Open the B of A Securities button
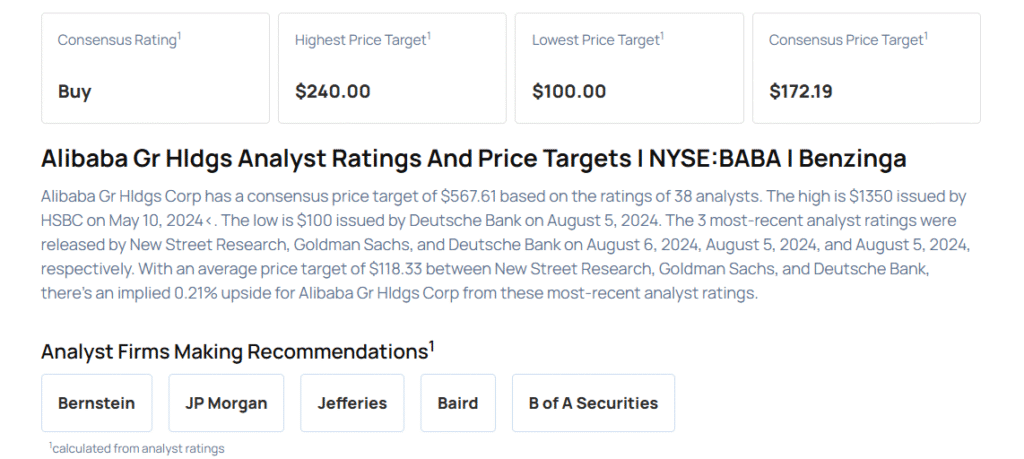The height and width of the screenshot is (459, 1024). coord(593,403)
